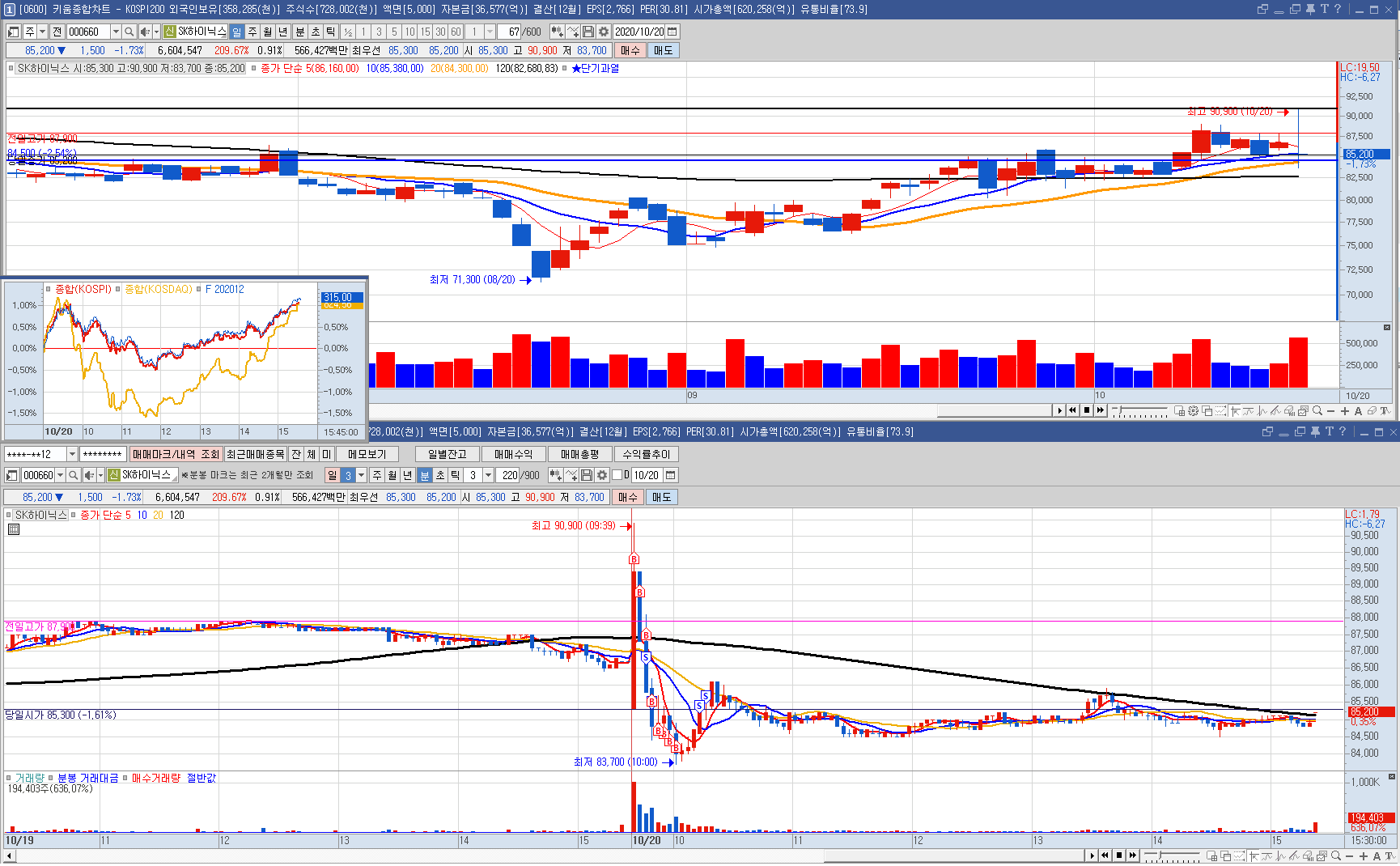Click the gear icon in daily chart bottom toolbar

coord(1193,410)
